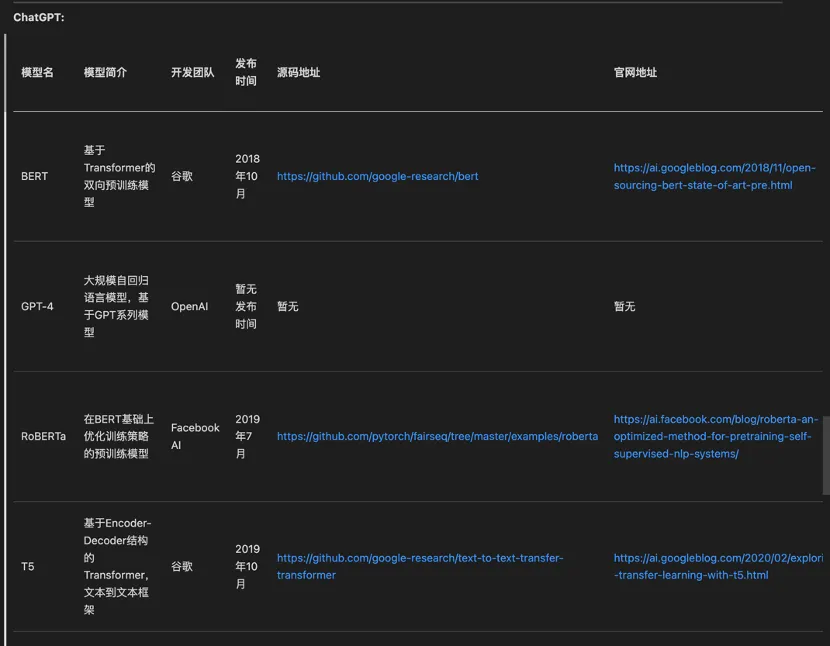The width and height of the screenshot is (830, 646).
Task: Open the Facebook AI RoBERTa blog link
Action: point(716,436)
